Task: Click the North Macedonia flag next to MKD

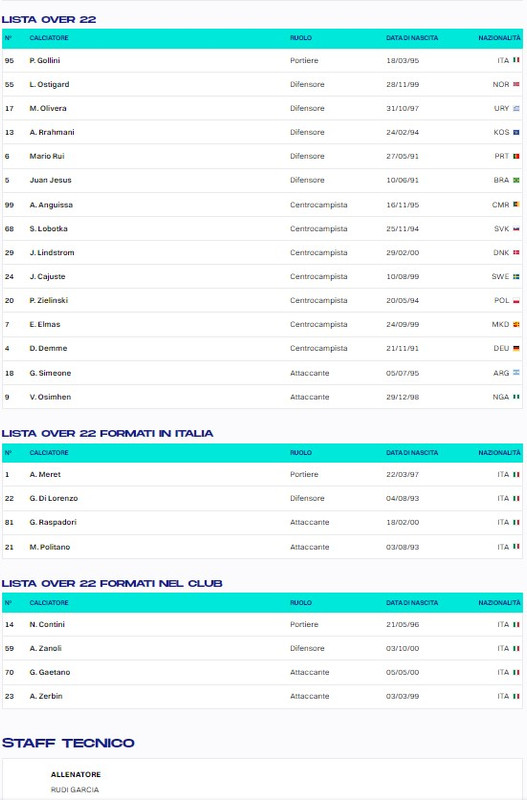Action: [516, 324]
